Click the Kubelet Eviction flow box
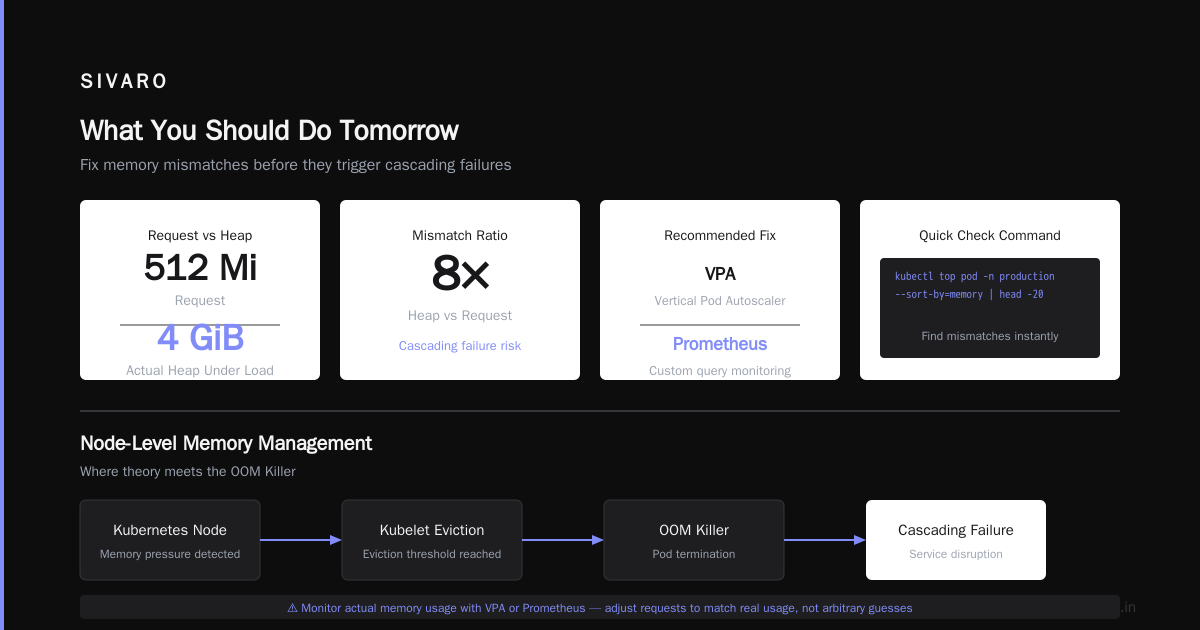Viewport: 1200px width, 630px height. point(432,540)
